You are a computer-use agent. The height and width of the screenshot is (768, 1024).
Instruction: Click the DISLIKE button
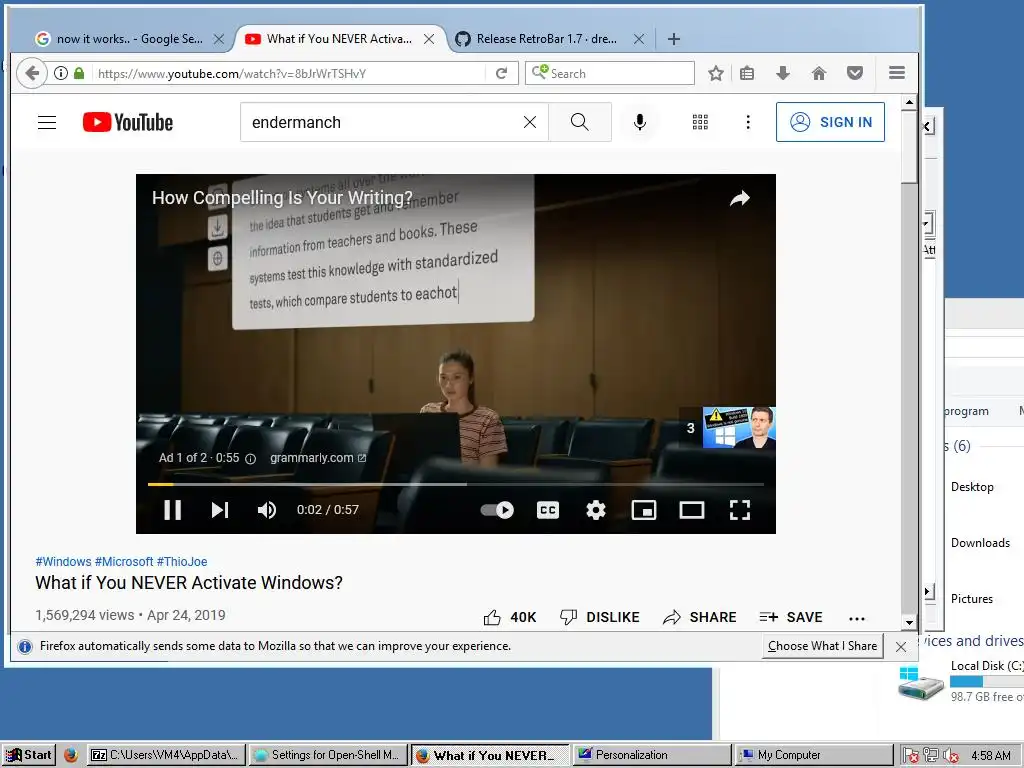point(600,617)
